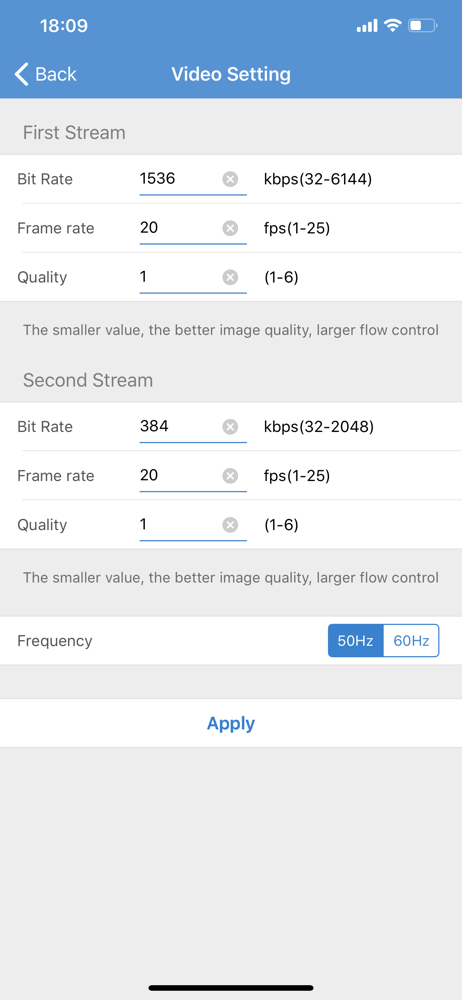The width and height of the screenshot is (462, 1000).
Task: Tap the battery indicator in status bar
Action: [x=422, y=26]
